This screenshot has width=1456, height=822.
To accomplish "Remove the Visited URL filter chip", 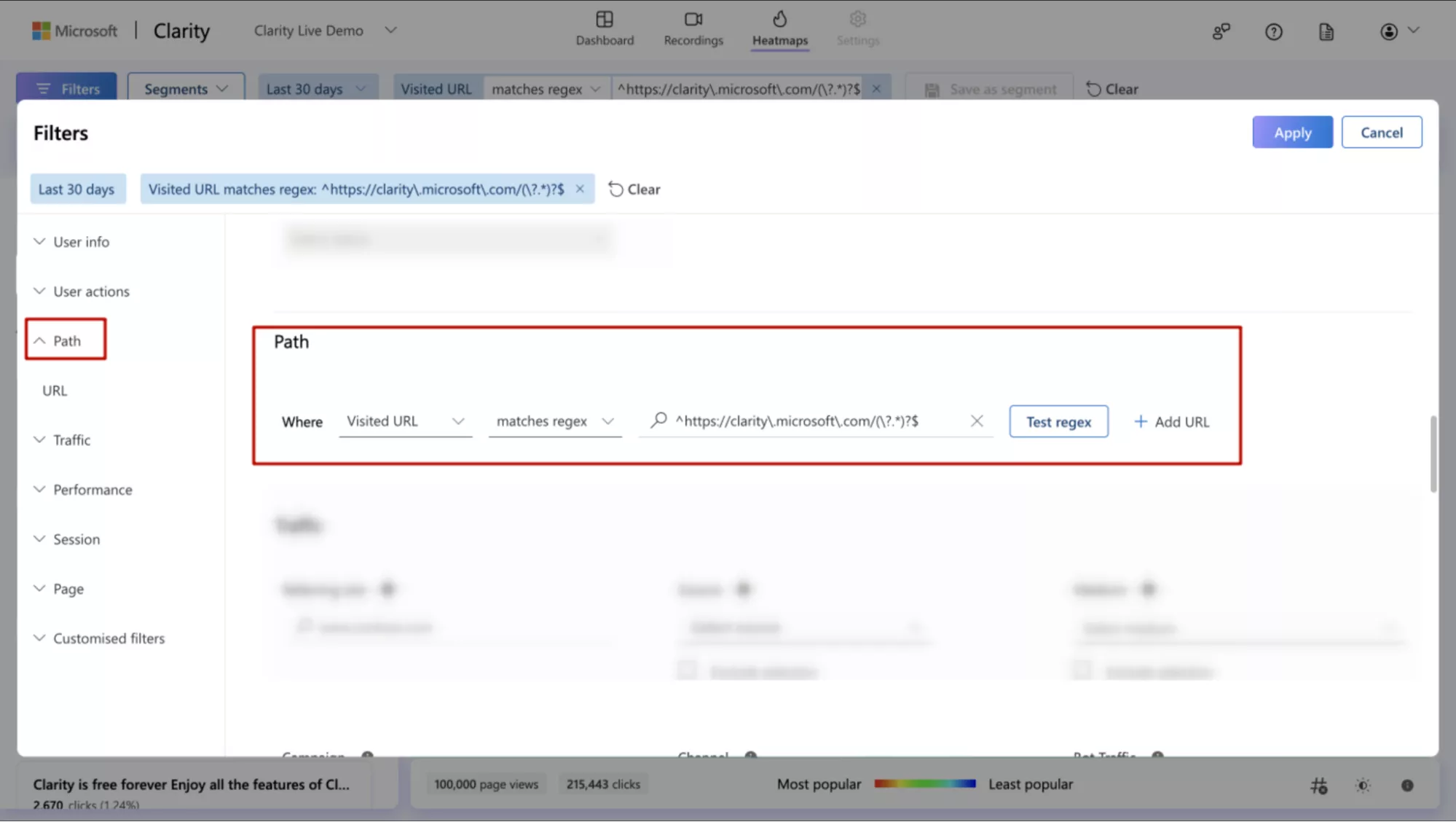I will pos(580,189).
